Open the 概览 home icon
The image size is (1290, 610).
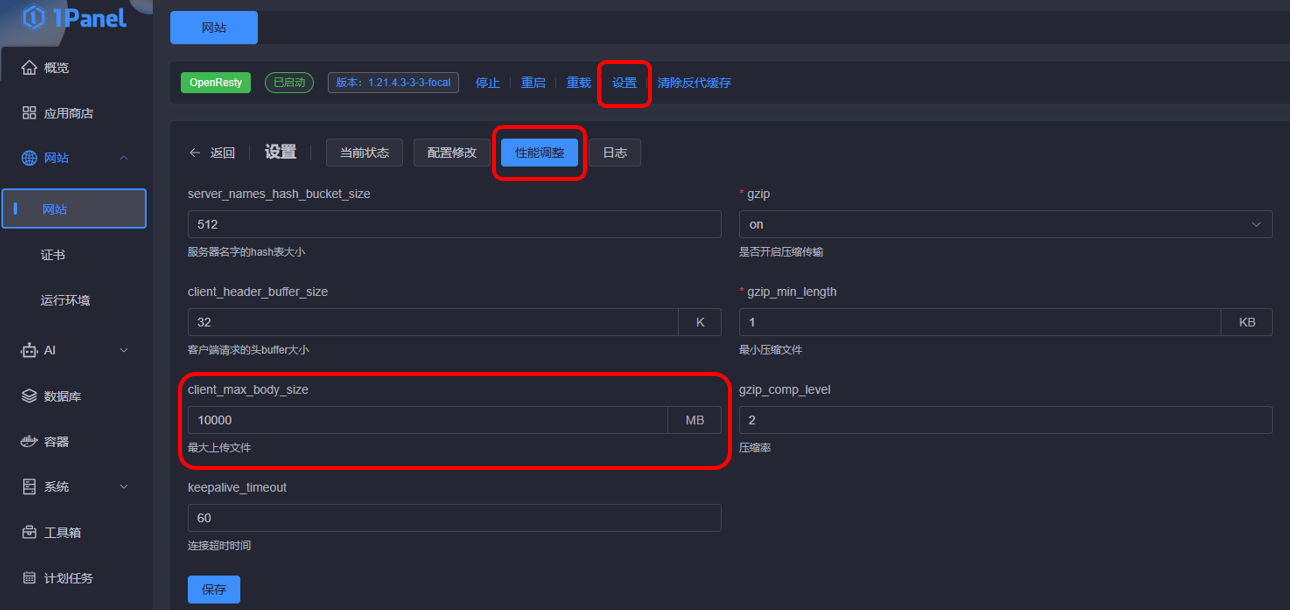coord(29,68)
